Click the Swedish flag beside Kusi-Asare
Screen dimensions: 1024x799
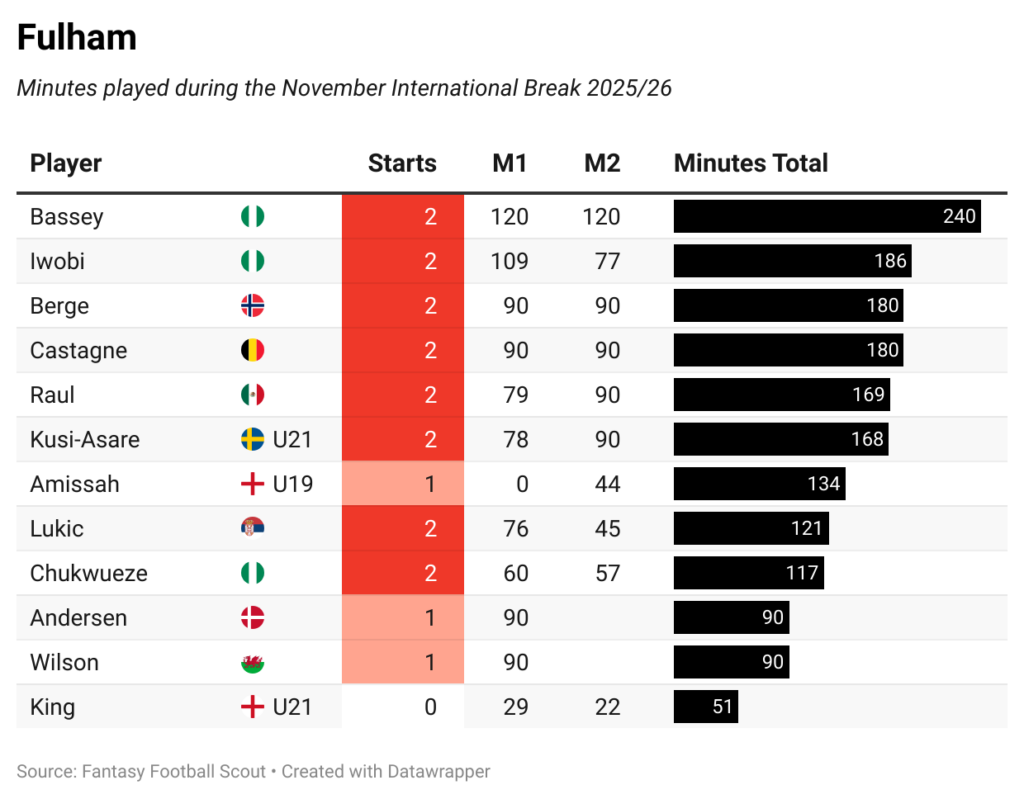point(252,440)
